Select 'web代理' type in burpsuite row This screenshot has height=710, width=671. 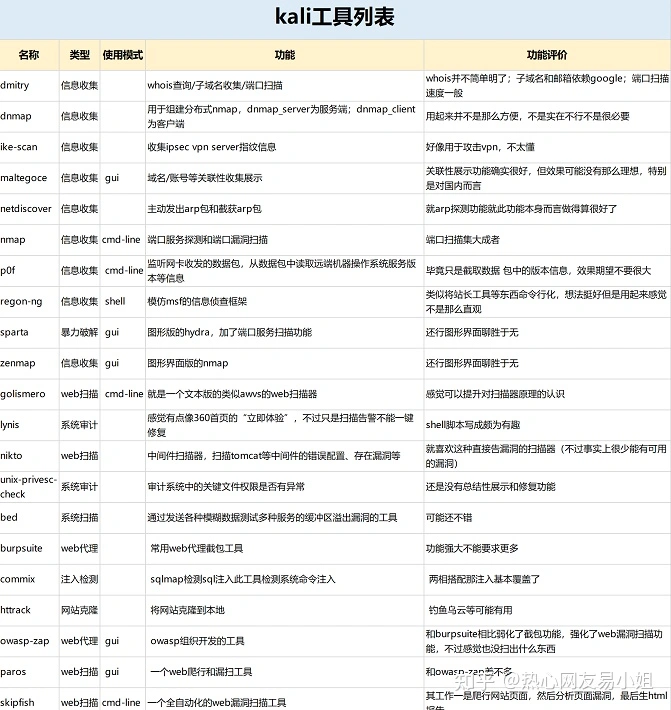(x=79, y=548)
